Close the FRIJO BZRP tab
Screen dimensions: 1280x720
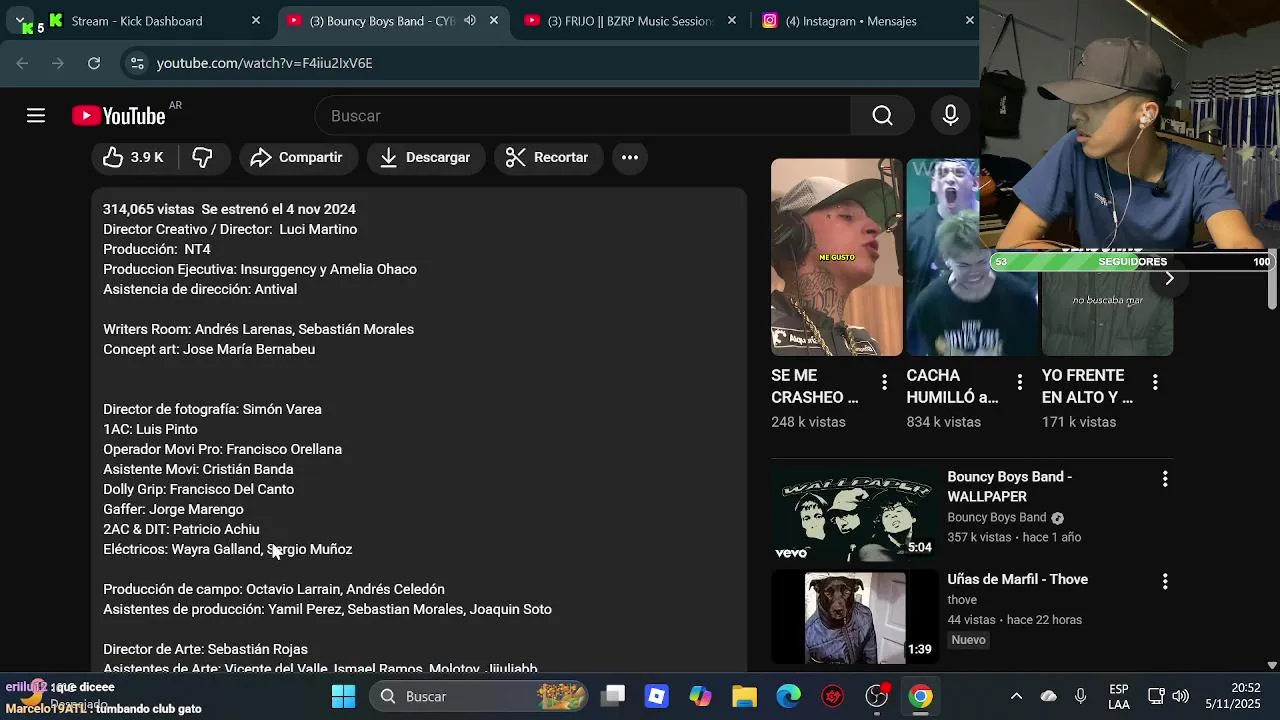[x=732, y=20]
